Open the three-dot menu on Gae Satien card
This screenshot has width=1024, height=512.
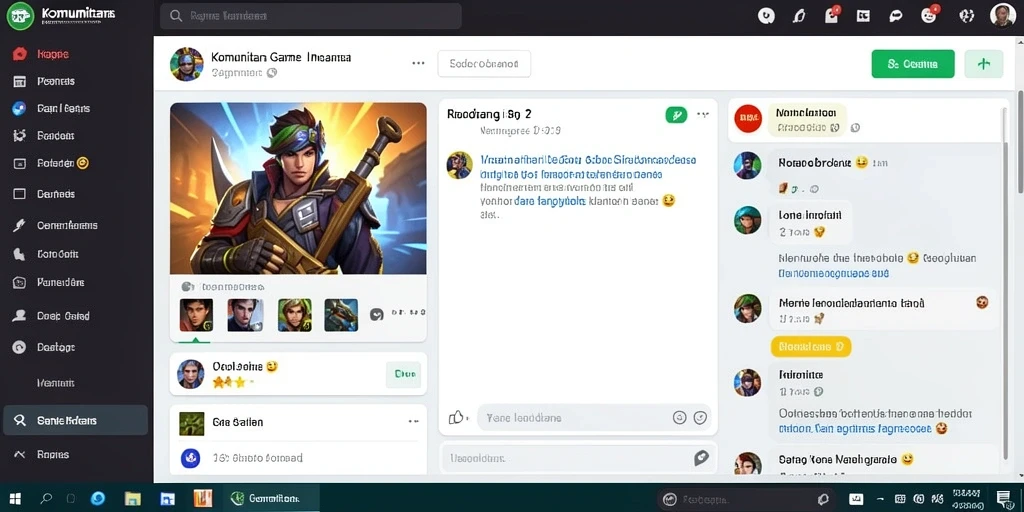tap(413, 422)
